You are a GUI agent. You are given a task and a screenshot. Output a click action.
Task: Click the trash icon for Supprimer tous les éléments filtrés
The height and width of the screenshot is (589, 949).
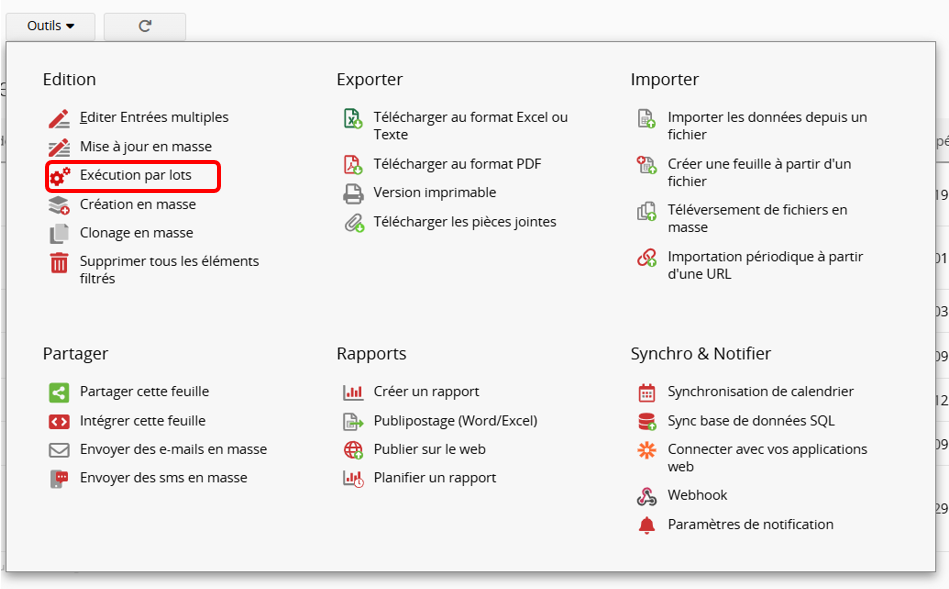pos(59,263)
